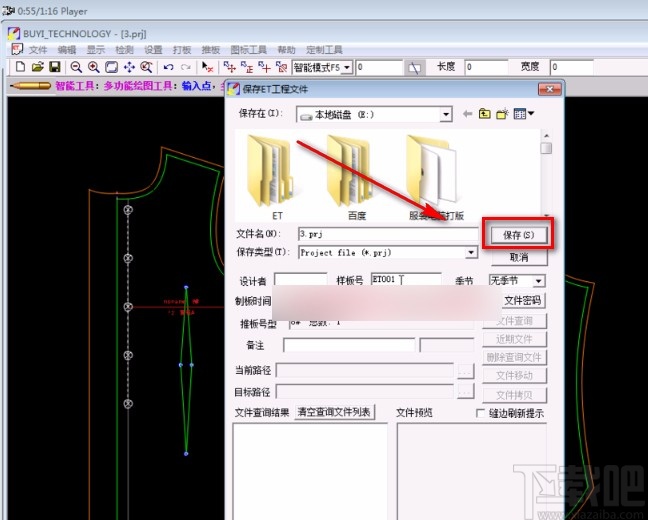Select the snap icon with 正 symbol
Image resolution: width=648 pixels, height=520 pixels.
coord(247,67)
